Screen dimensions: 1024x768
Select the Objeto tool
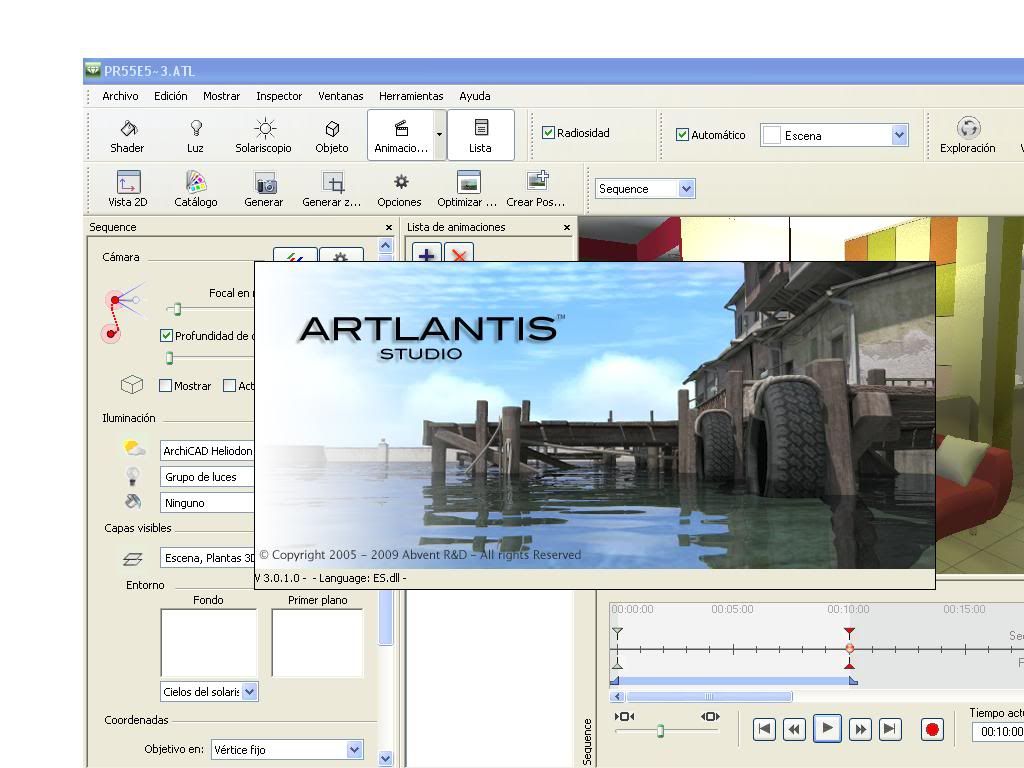[x=332, y=136]
